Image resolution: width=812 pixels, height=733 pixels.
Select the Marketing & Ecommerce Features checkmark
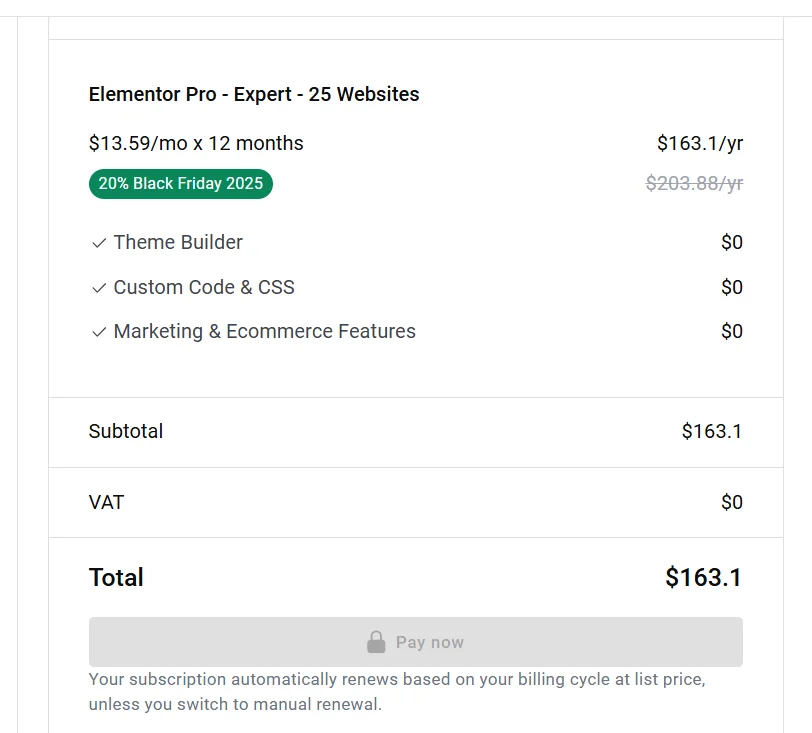(x=97, y=331)
